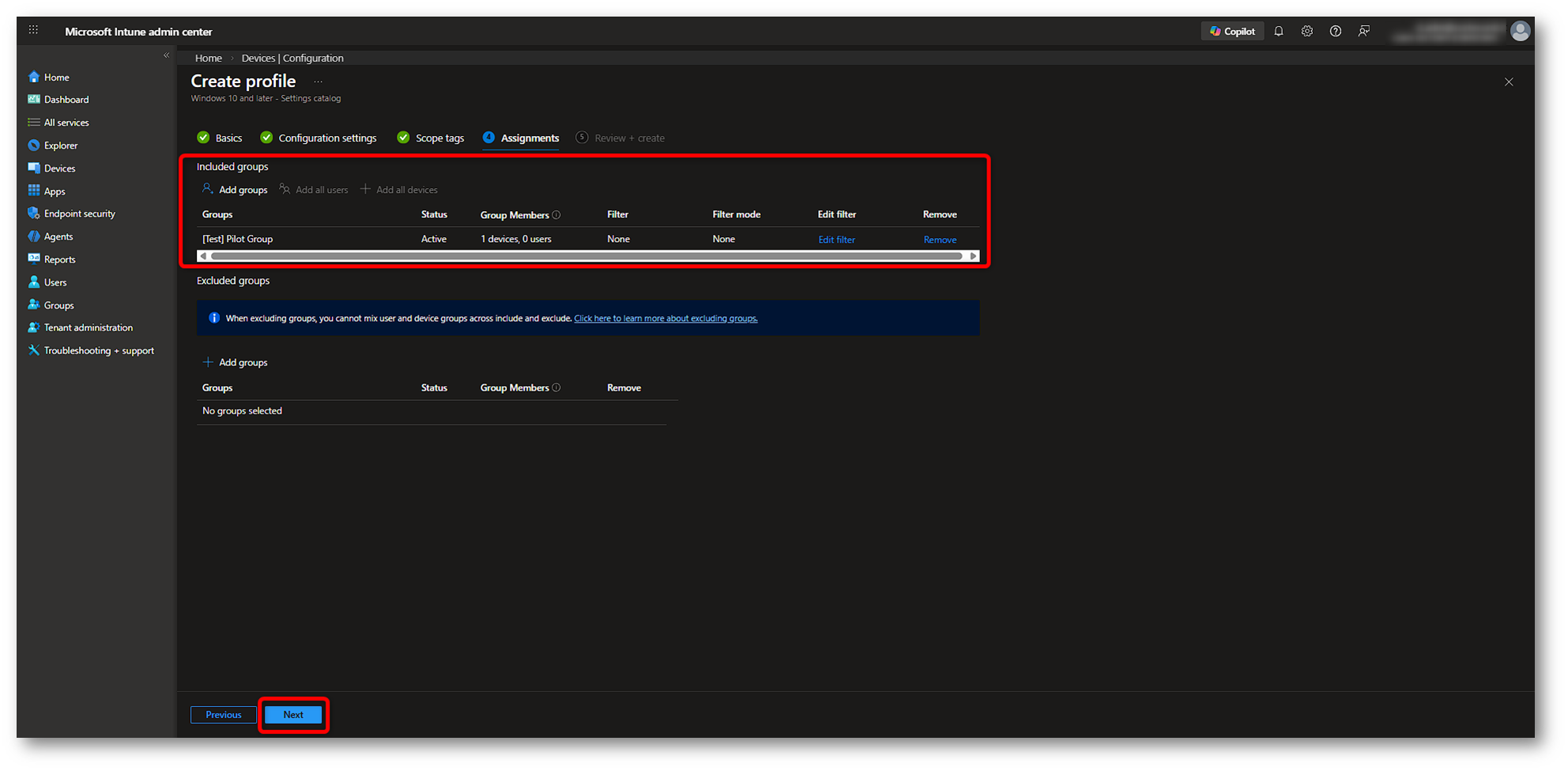Click the '1 devices, 0 users' cell

tap(516, 239)
